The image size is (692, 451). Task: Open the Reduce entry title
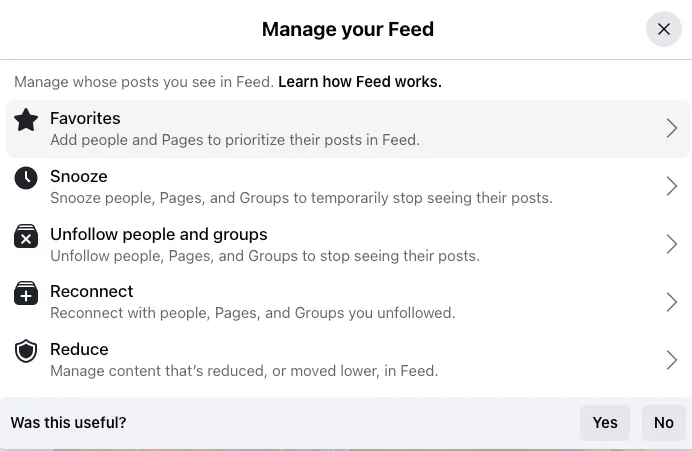[x=79, y=350]
